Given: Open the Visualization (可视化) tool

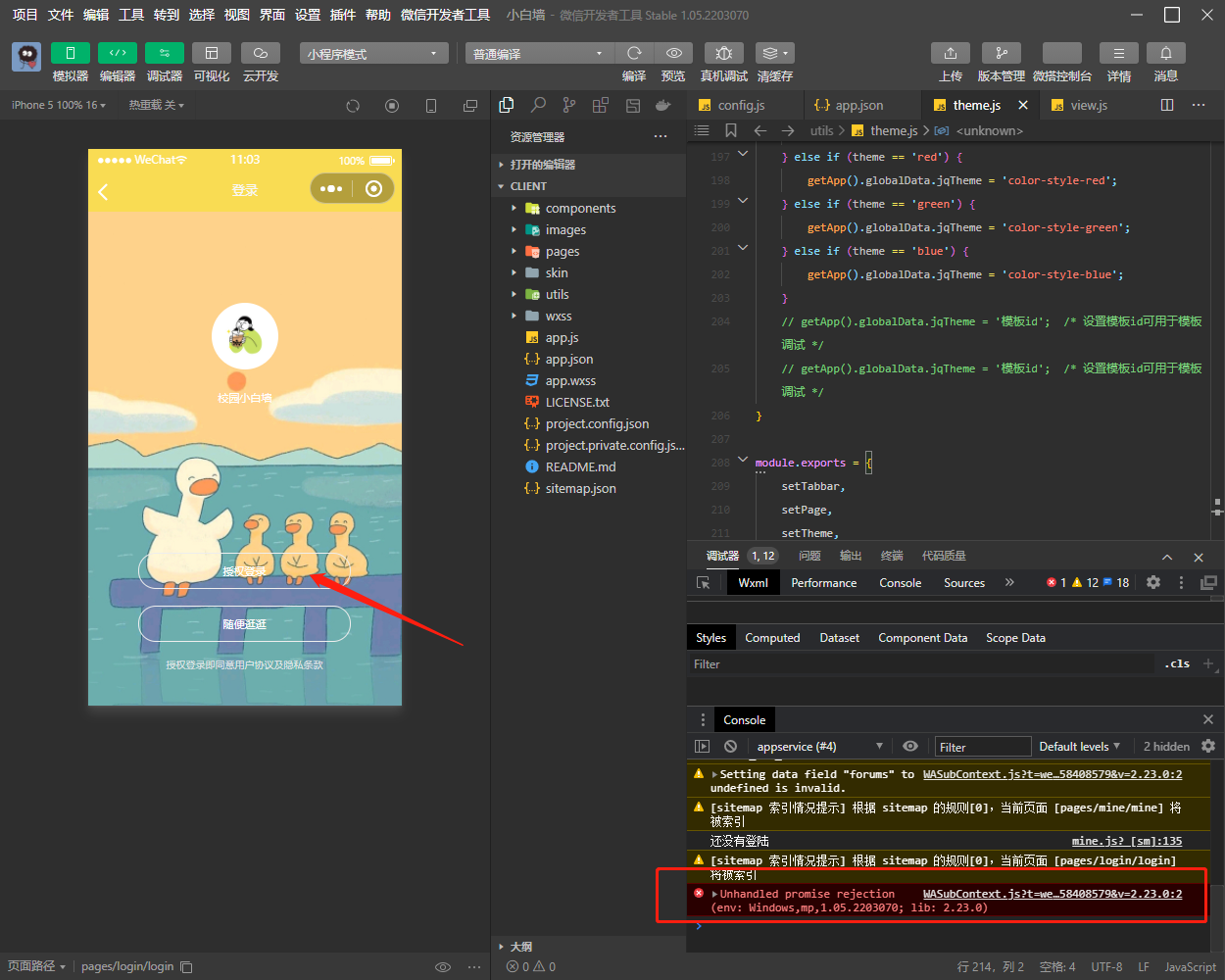Looking at the screenshot, I should [212, 53].
